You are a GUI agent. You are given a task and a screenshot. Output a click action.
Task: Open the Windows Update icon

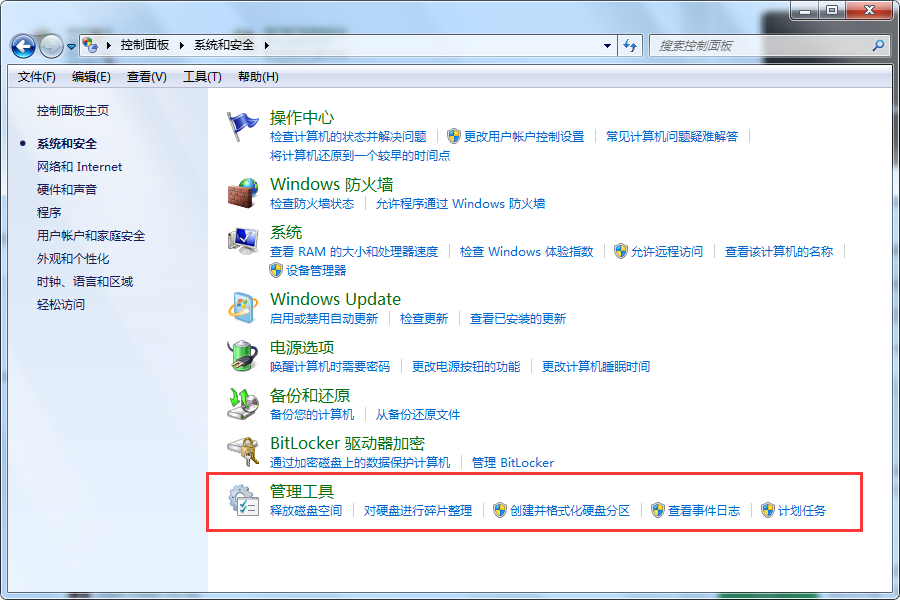click(x=243, y=308)
